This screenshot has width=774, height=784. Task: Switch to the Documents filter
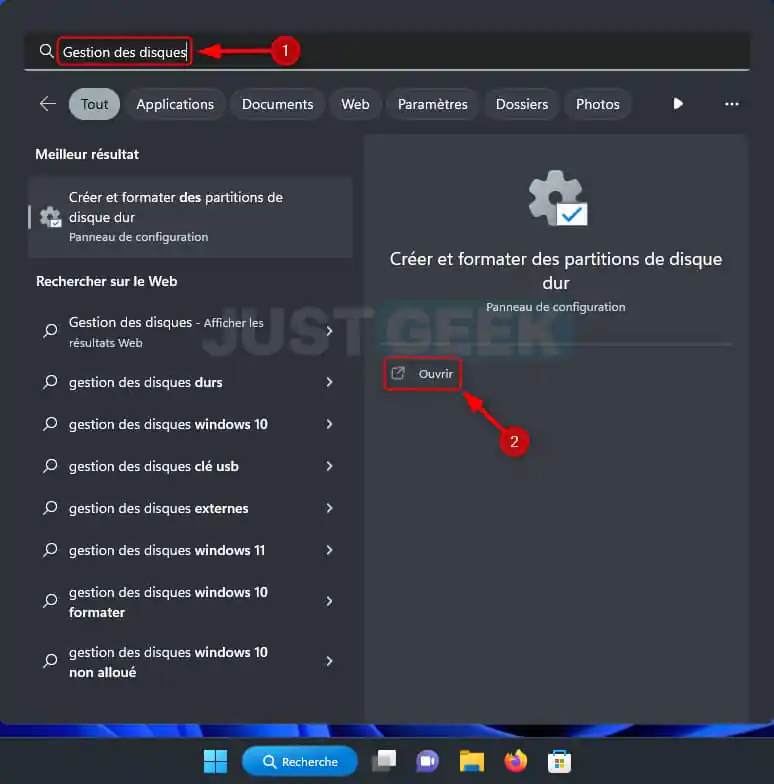pos(278,104)
